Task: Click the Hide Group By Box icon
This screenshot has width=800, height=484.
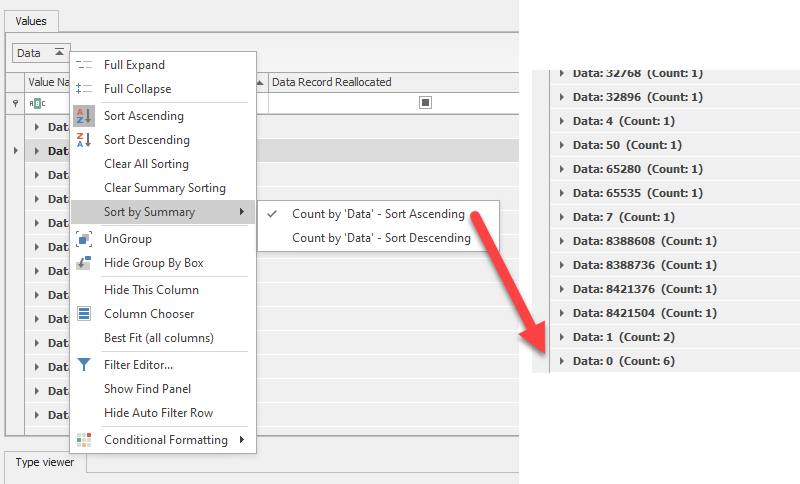Action: pos(84,263)
